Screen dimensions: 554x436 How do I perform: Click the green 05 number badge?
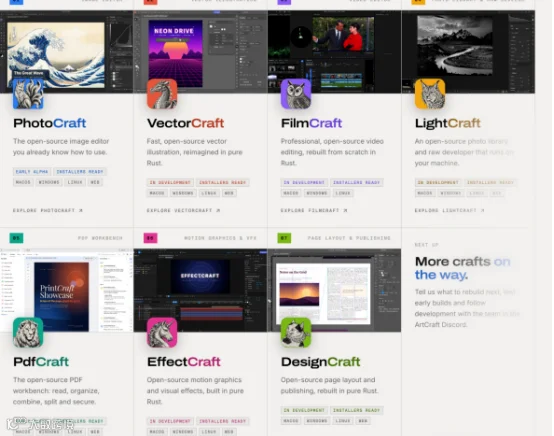tap(16, 238)
